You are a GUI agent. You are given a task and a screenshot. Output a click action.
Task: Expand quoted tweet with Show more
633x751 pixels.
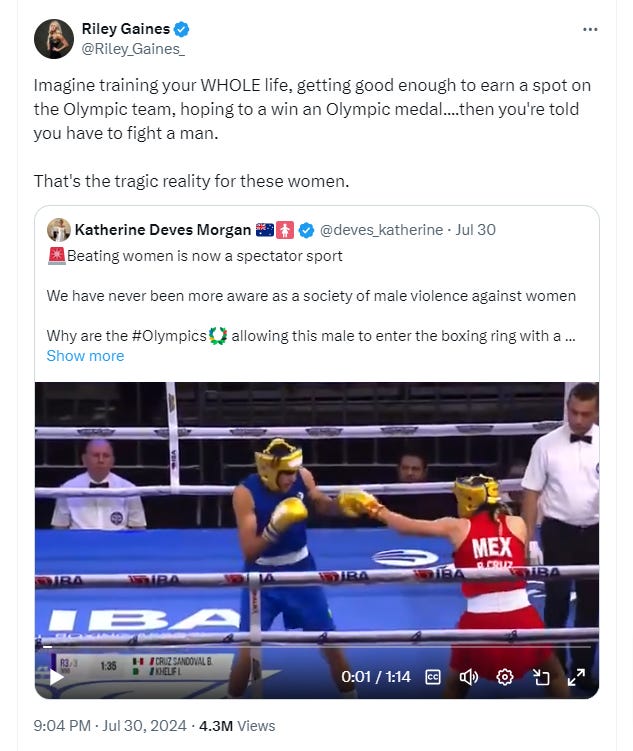point(85,356)
